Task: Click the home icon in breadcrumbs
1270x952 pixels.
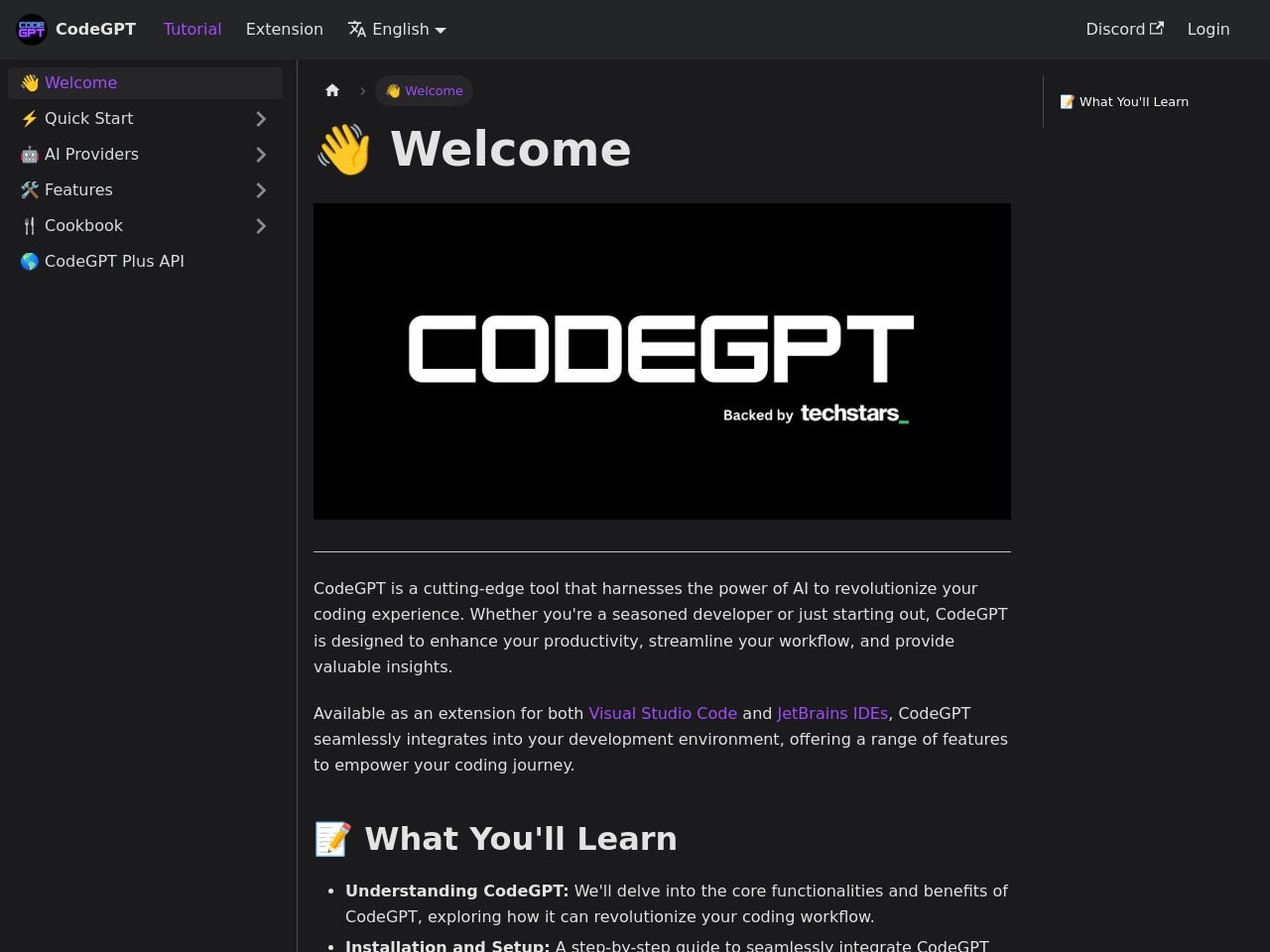Action: tap(332, 90)
